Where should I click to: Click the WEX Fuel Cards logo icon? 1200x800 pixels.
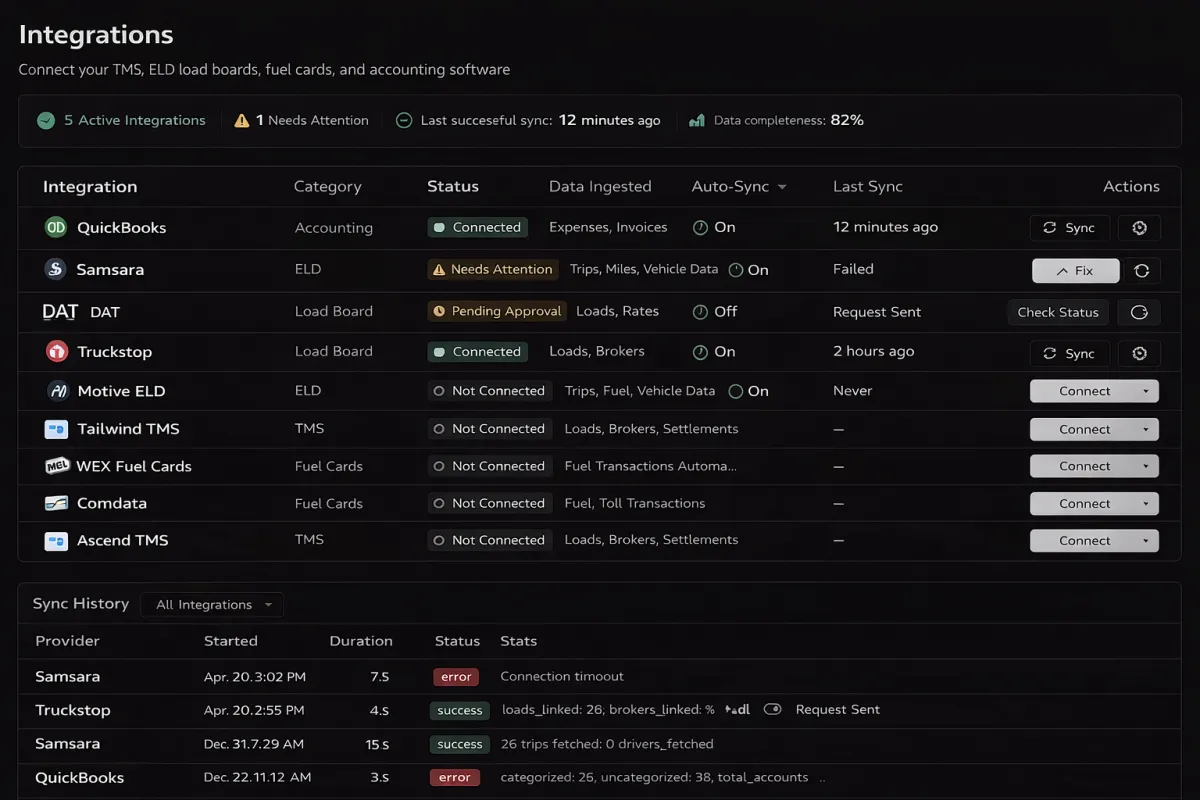coord(57,466)
